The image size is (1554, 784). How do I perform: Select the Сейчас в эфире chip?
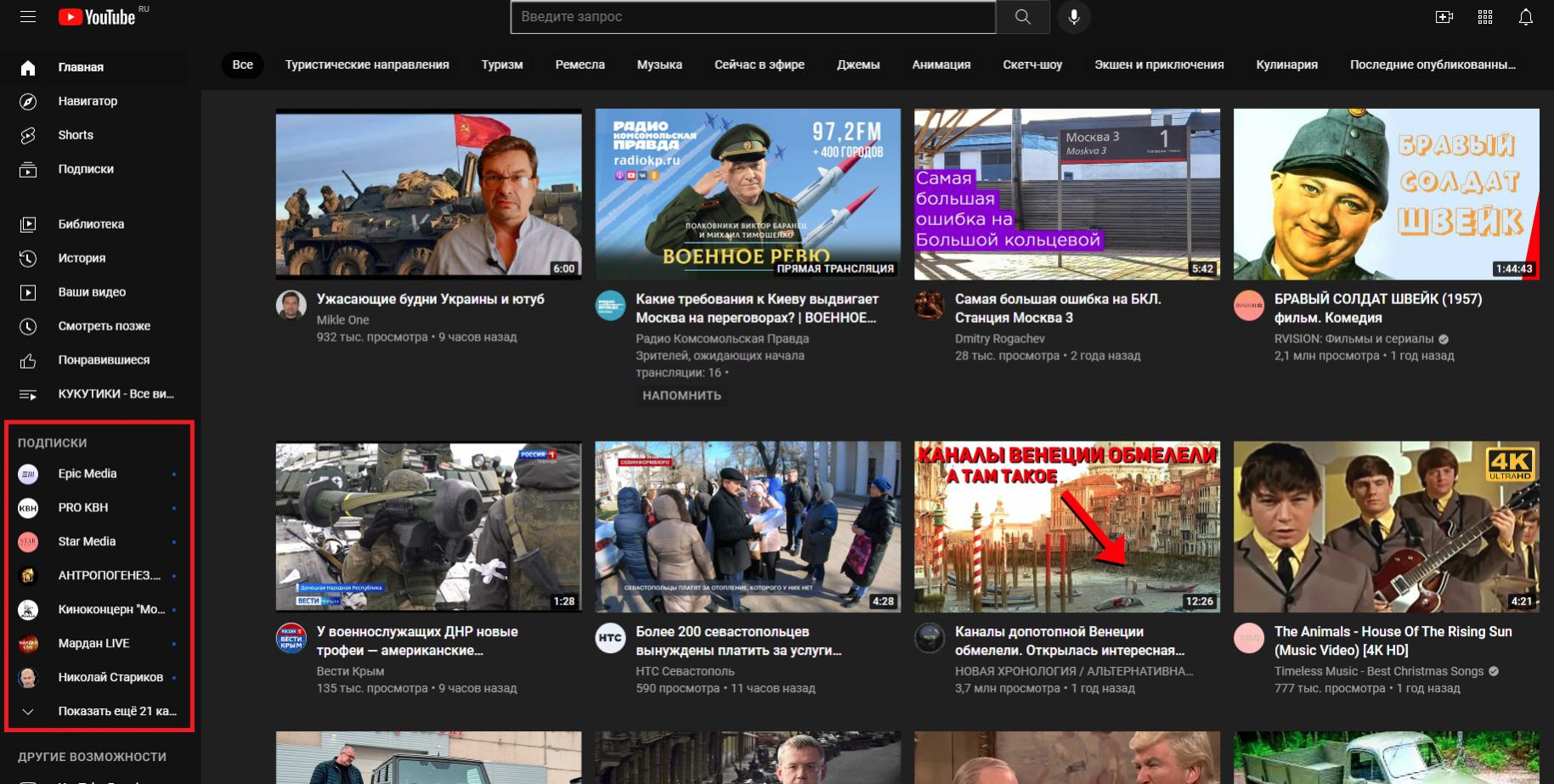coord(759,65)
